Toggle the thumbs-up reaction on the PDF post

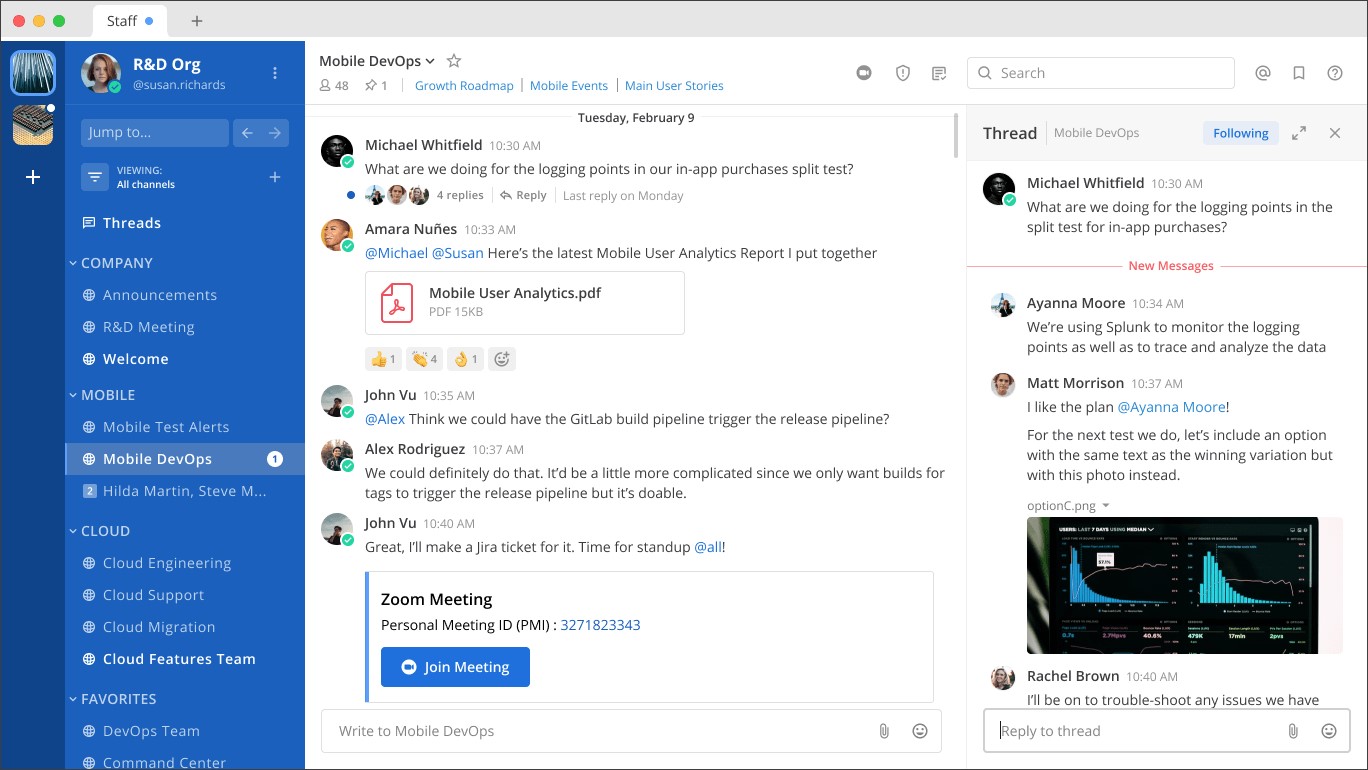coord(384,358)
